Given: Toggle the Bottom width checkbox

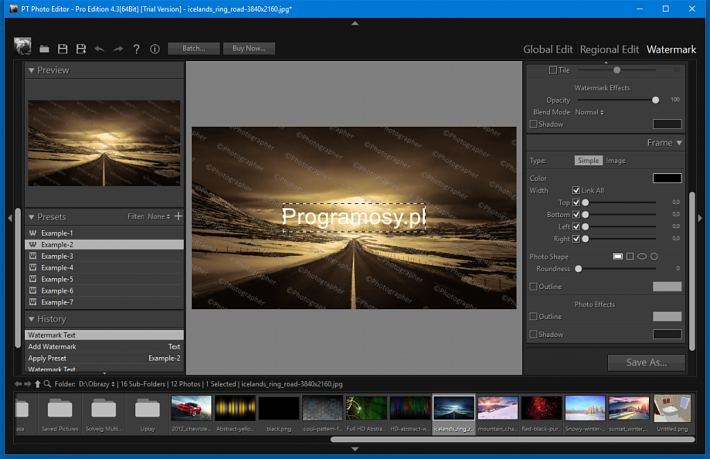Looking at the screenshot, I should [576, 215].
